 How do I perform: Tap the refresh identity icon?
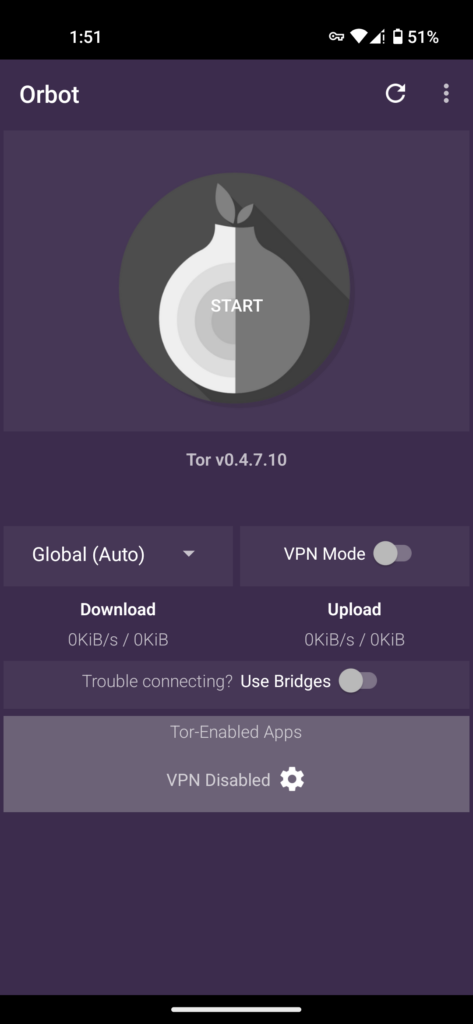click(x=395, y=93)
